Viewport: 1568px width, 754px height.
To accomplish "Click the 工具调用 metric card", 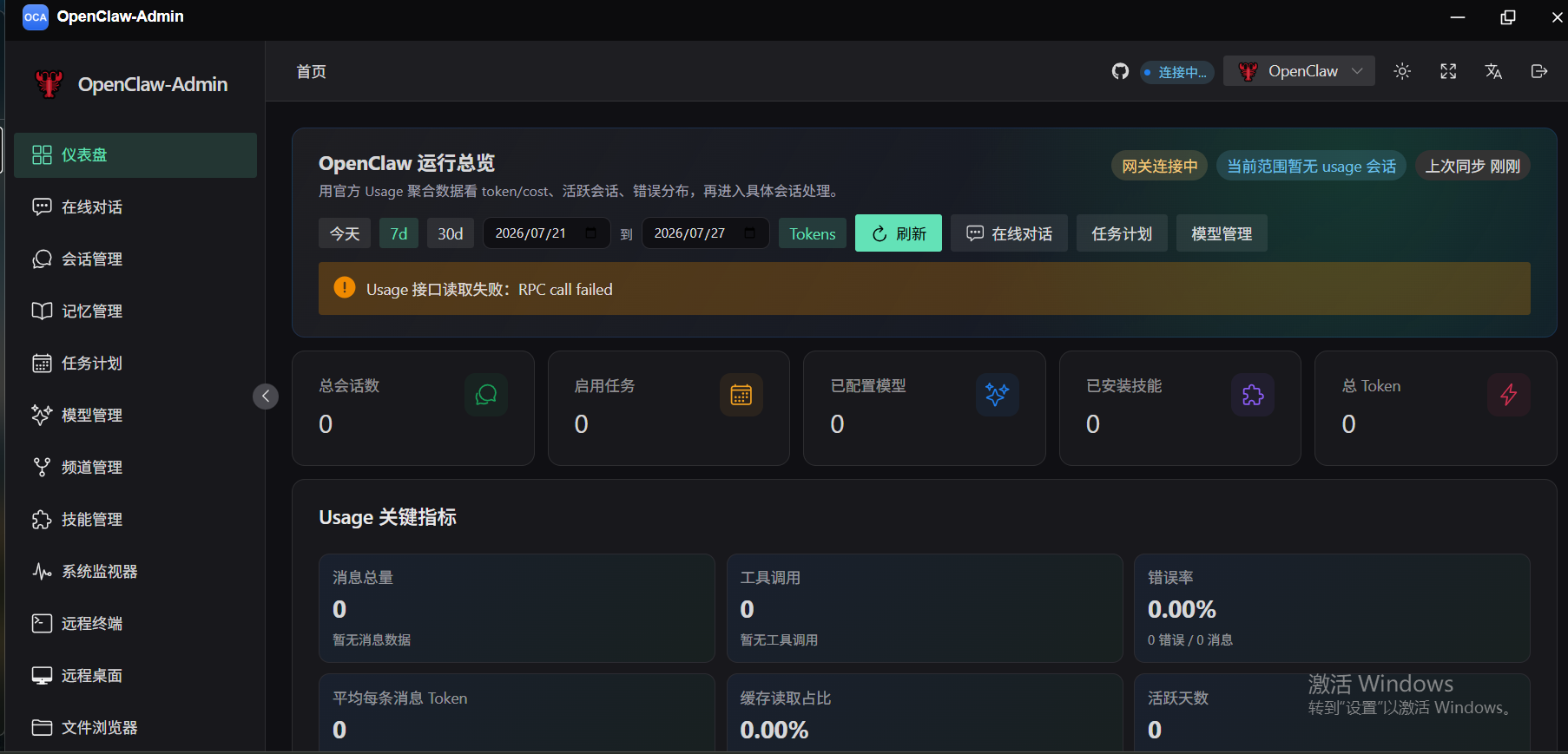I will 925,608.
